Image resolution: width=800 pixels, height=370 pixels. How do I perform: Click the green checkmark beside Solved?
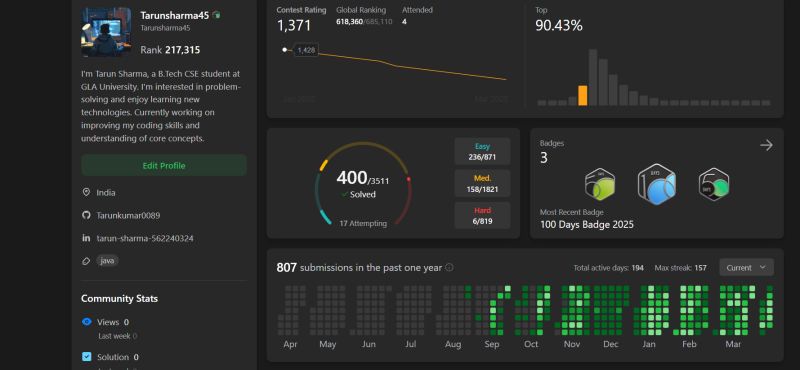345,194
